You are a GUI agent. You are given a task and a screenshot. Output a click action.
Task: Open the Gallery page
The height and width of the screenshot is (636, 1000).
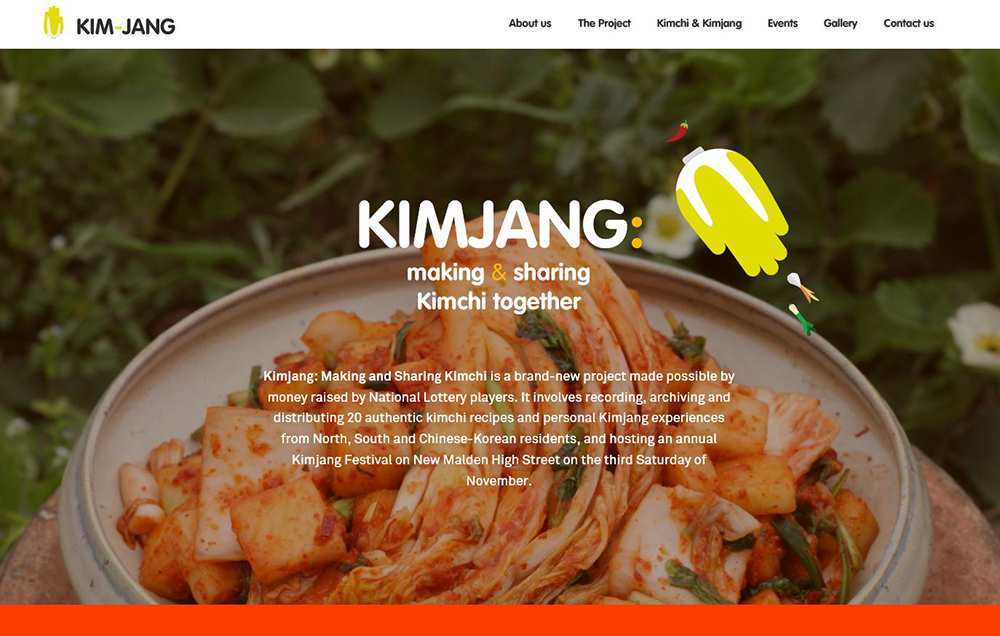(x=840, y=23)
